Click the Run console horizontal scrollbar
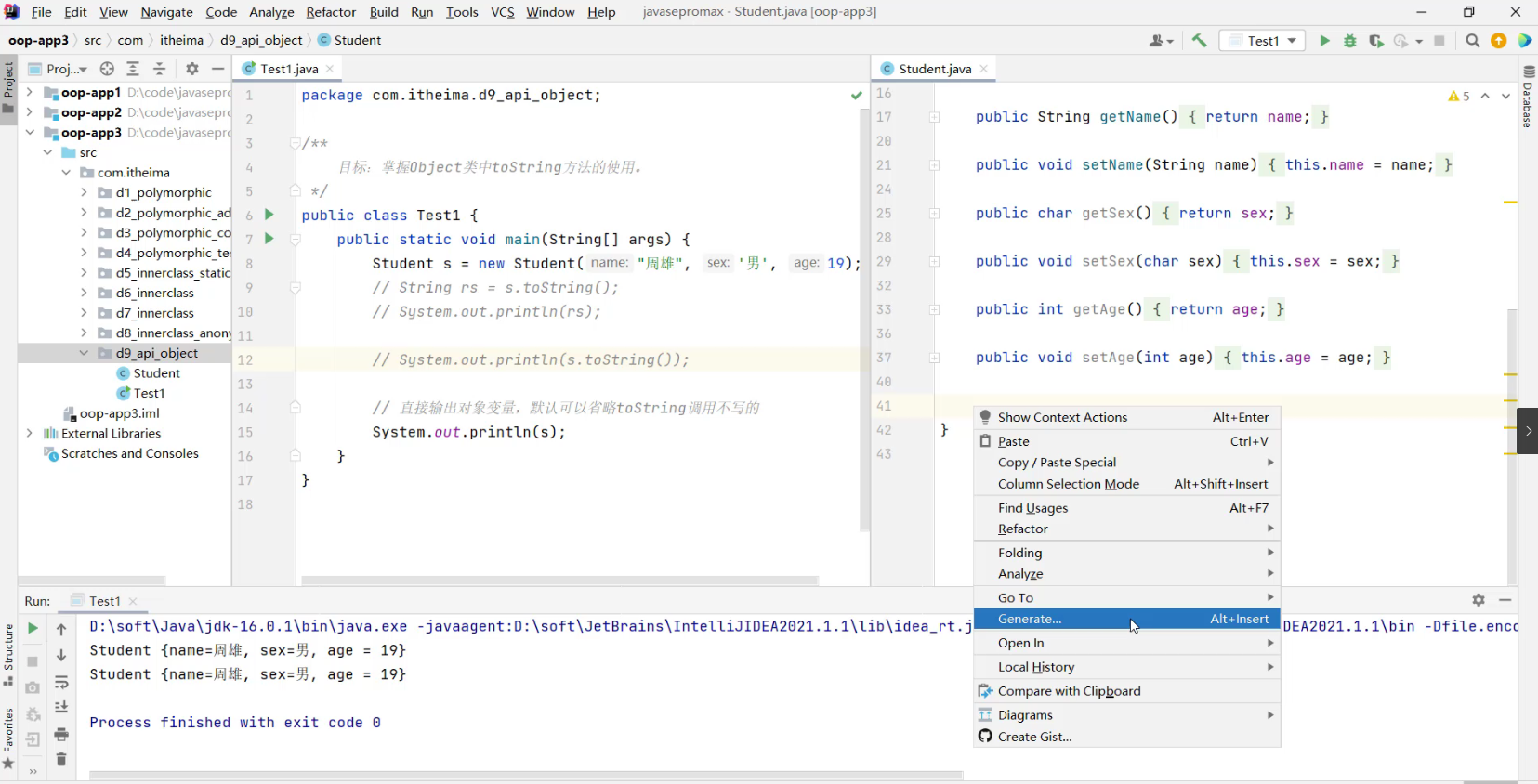Screen dimensions: 1538x784 [x=525, y=775]
